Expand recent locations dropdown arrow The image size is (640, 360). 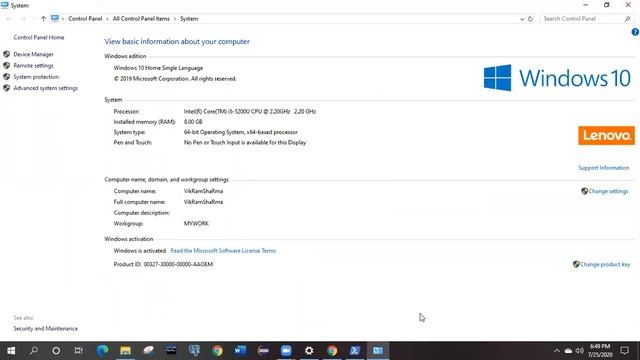[34, 19]
